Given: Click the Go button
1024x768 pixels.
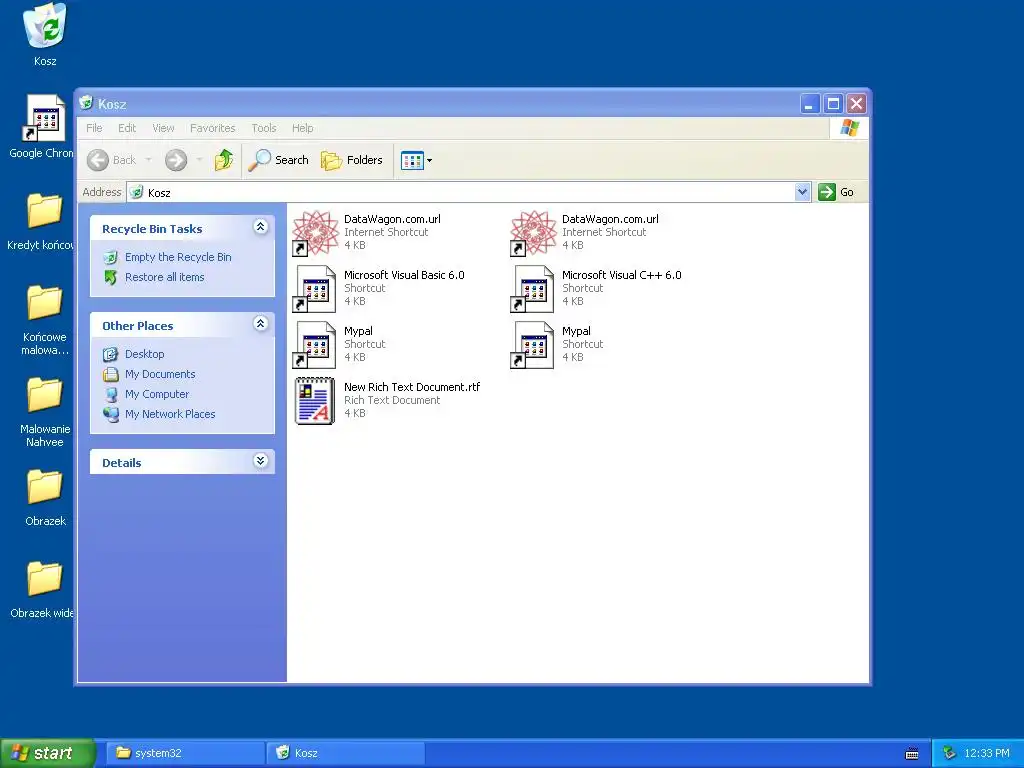Looking at the screenshot, I should coord(836,192).
